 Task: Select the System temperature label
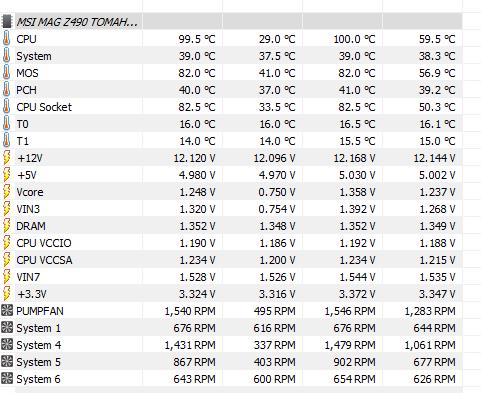point(34,56)
